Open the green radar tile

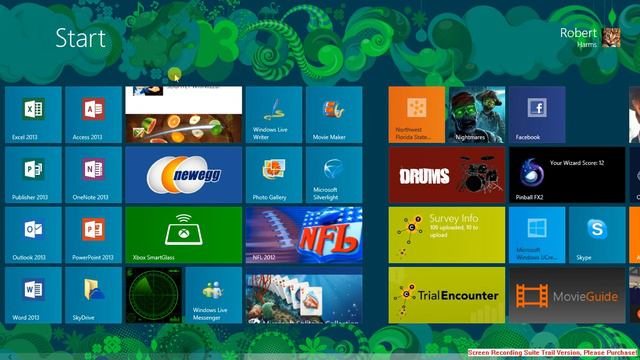point(153,295)
